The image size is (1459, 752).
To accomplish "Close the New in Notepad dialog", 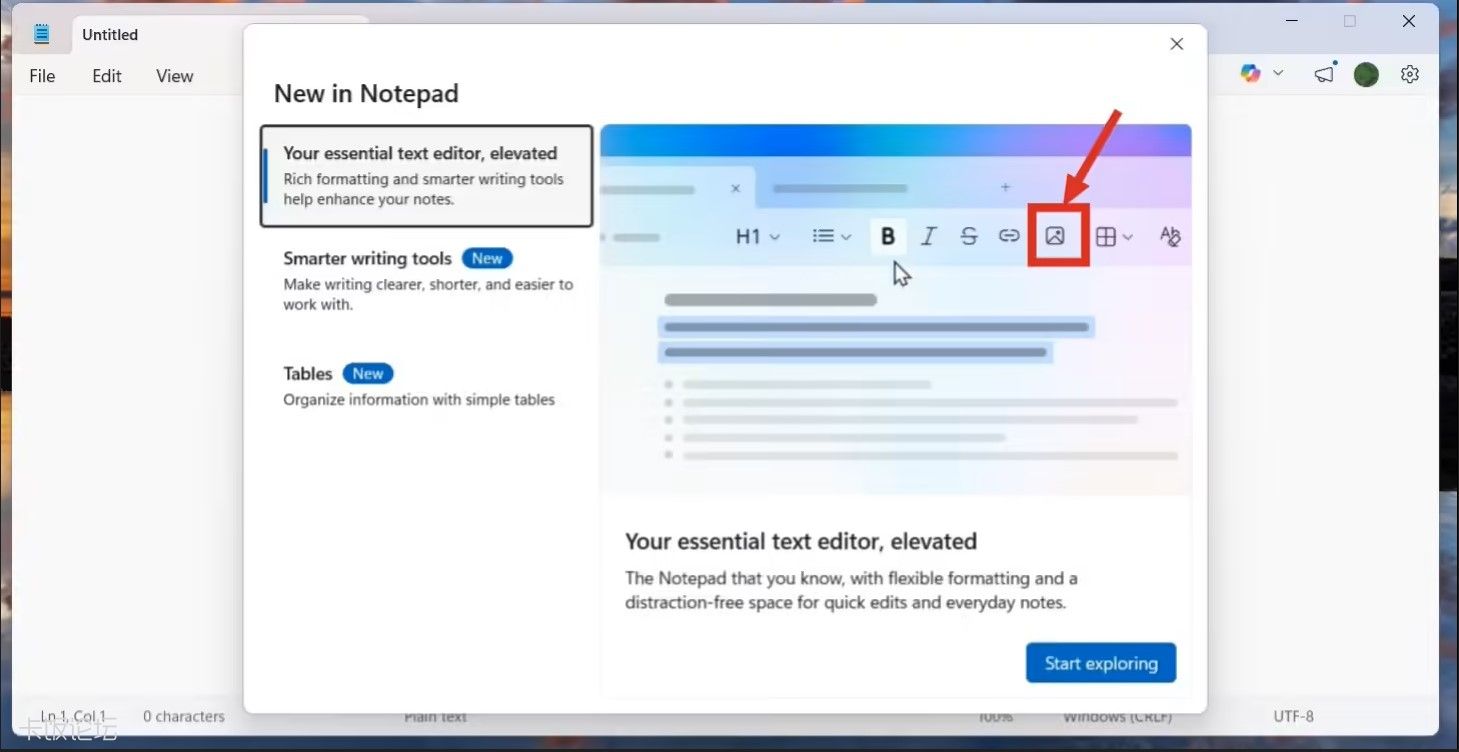I will click(x=1177, y=44).
